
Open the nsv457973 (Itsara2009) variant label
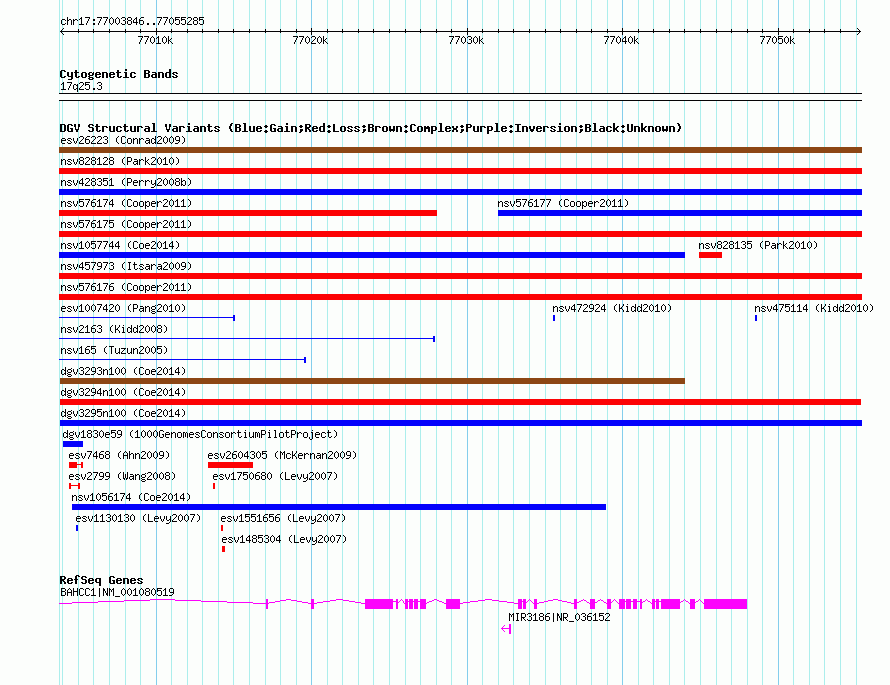126,266
